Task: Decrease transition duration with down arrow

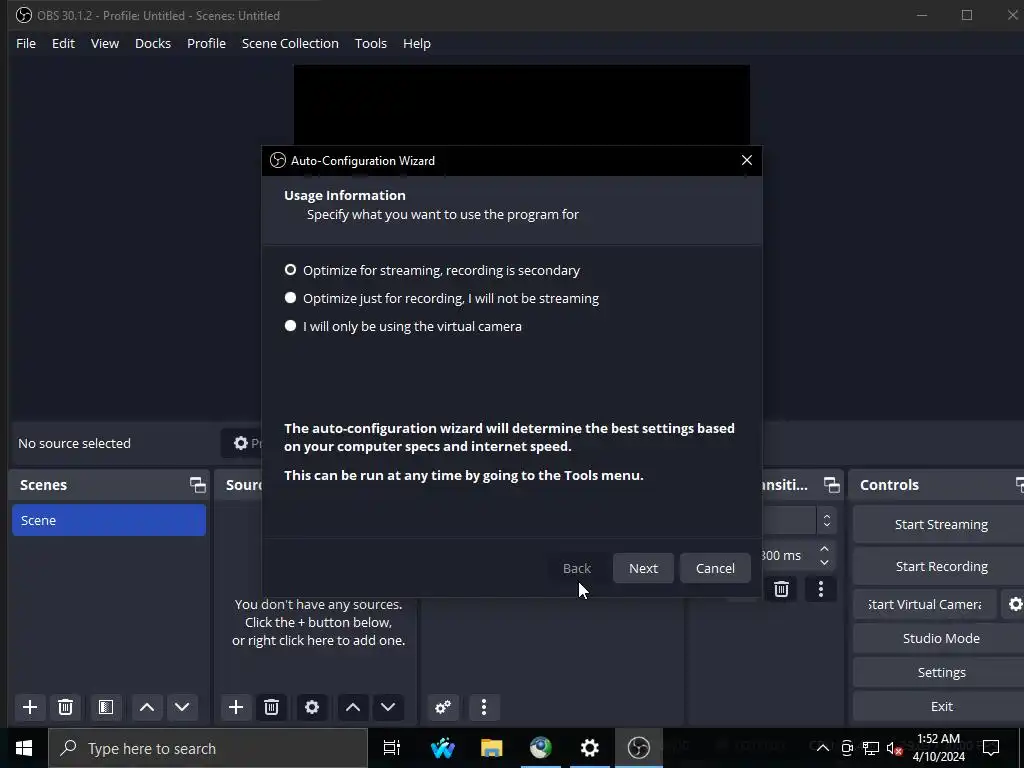Action: point(824,562)
